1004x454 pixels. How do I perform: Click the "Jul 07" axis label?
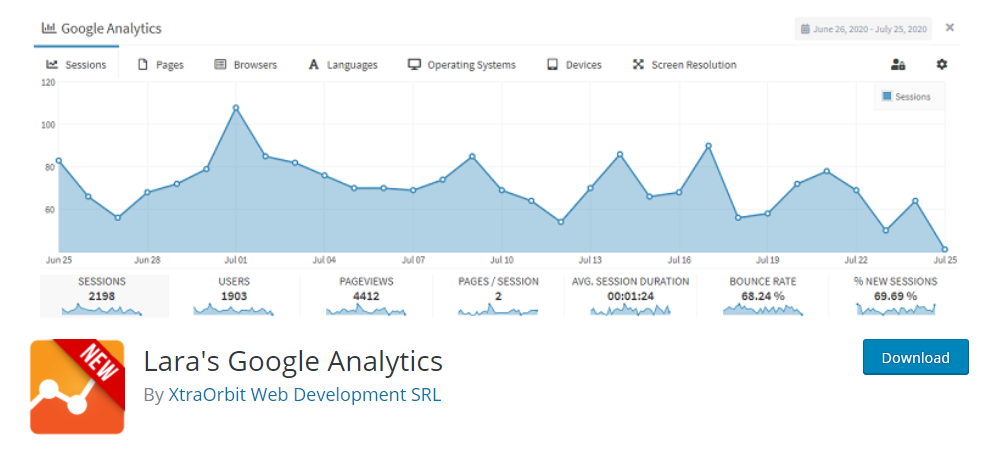pos(413,260)
